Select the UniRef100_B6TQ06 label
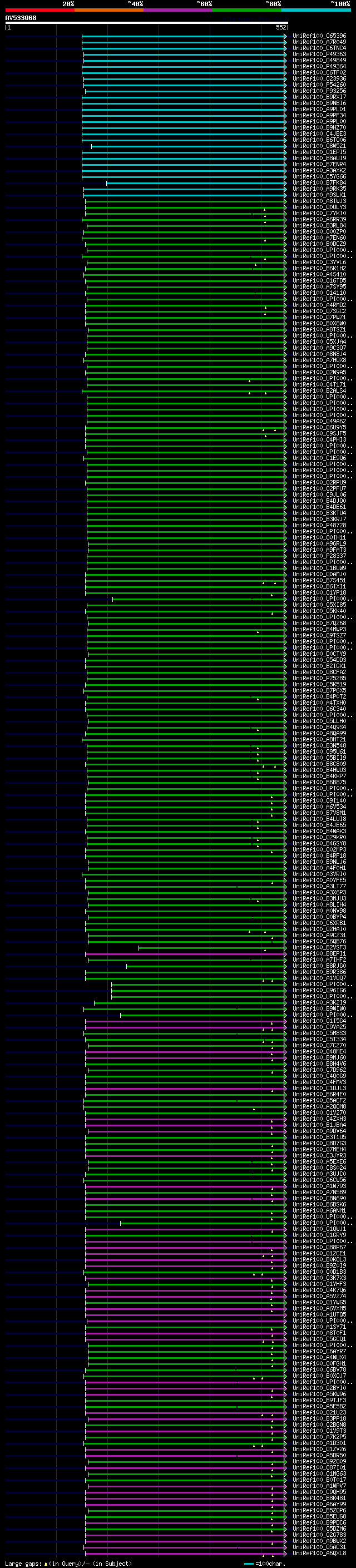Screen dimensions: 356x1568 click(x=319, y=140)
